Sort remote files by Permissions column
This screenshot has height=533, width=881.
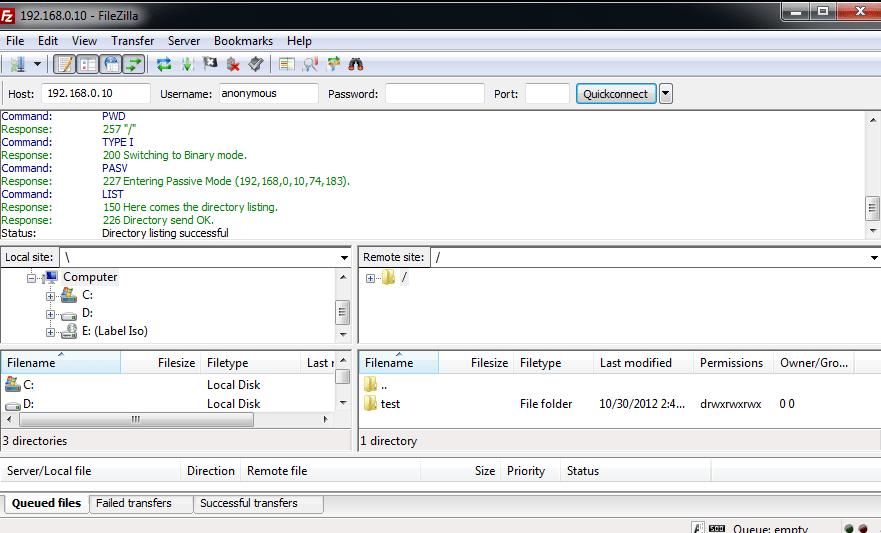pyautogui.click(x=733, y=363)
